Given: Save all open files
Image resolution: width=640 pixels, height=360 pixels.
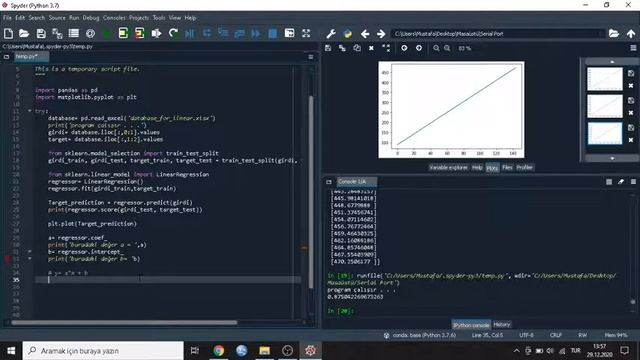Looking at the screenshot, I should click(57, 33).
